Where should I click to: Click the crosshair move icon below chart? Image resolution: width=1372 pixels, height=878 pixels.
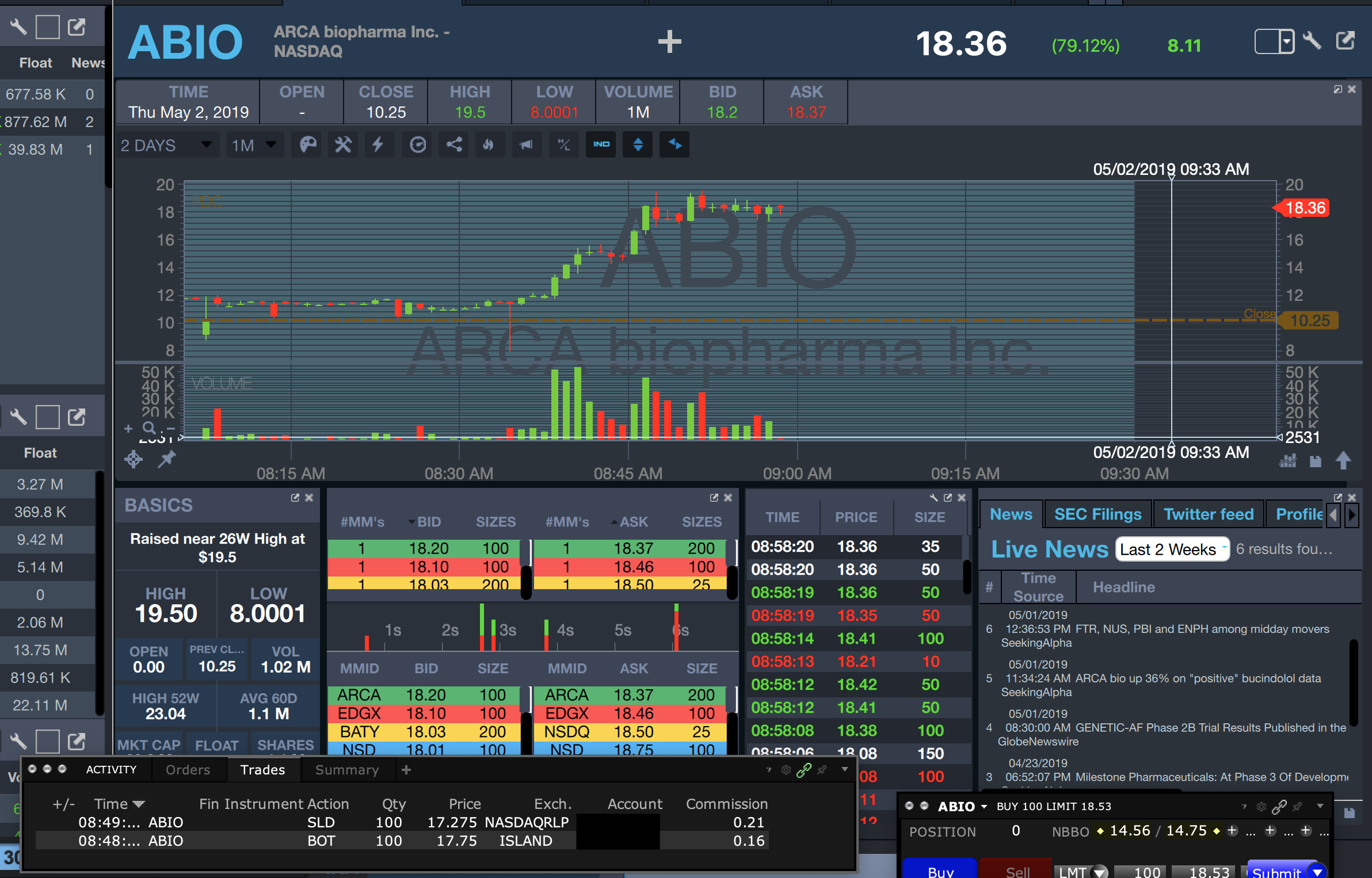point(134,459)
